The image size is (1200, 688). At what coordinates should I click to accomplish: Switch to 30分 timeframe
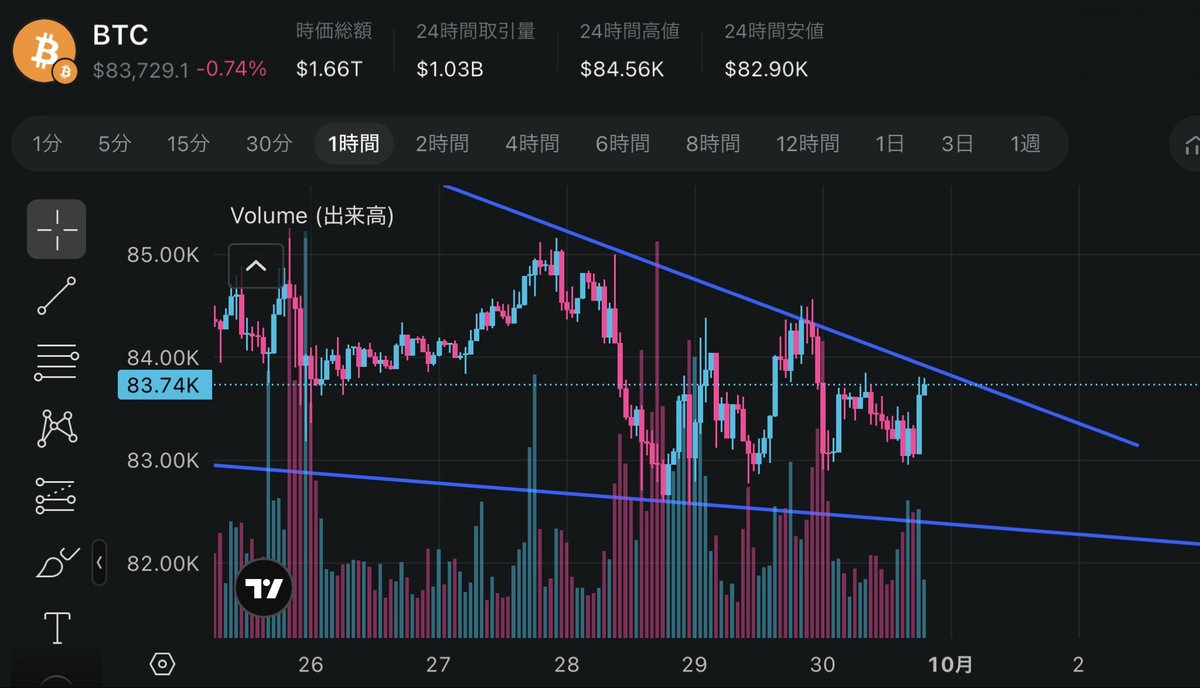click(x=268, y=144)
